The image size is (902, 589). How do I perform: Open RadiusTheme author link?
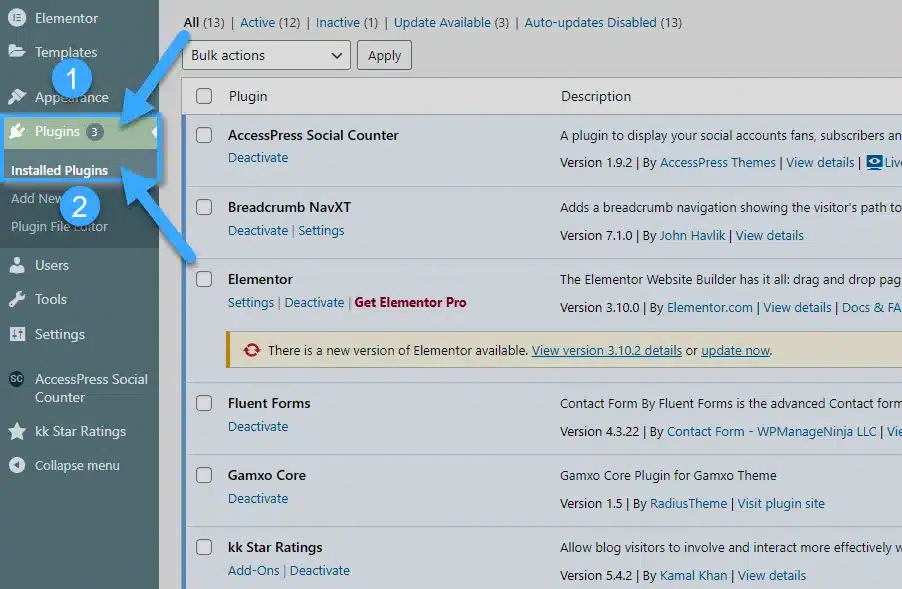(x=689, y=504)
